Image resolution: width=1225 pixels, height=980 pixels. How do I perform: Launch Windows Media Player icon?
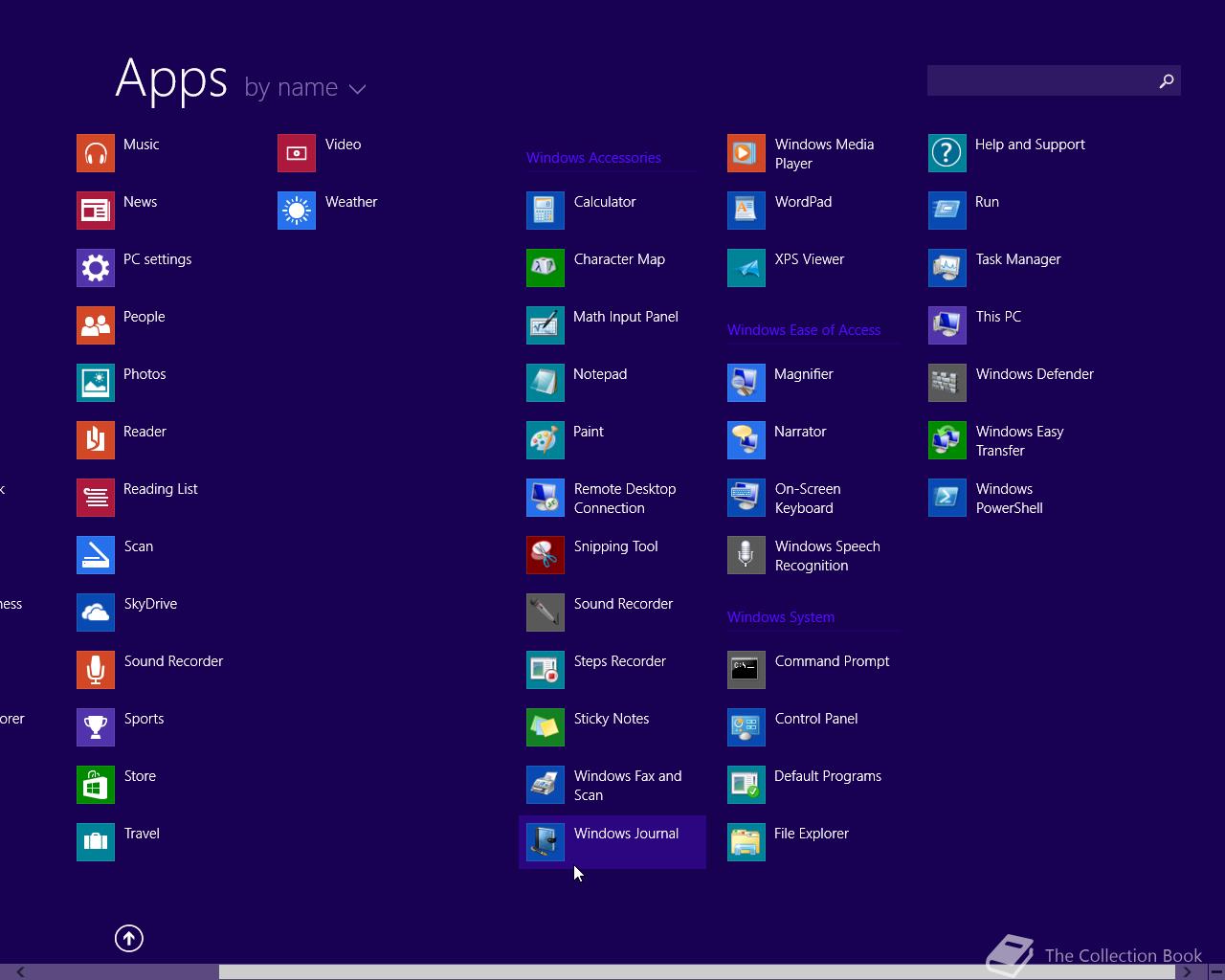click(x=746, y=153)
